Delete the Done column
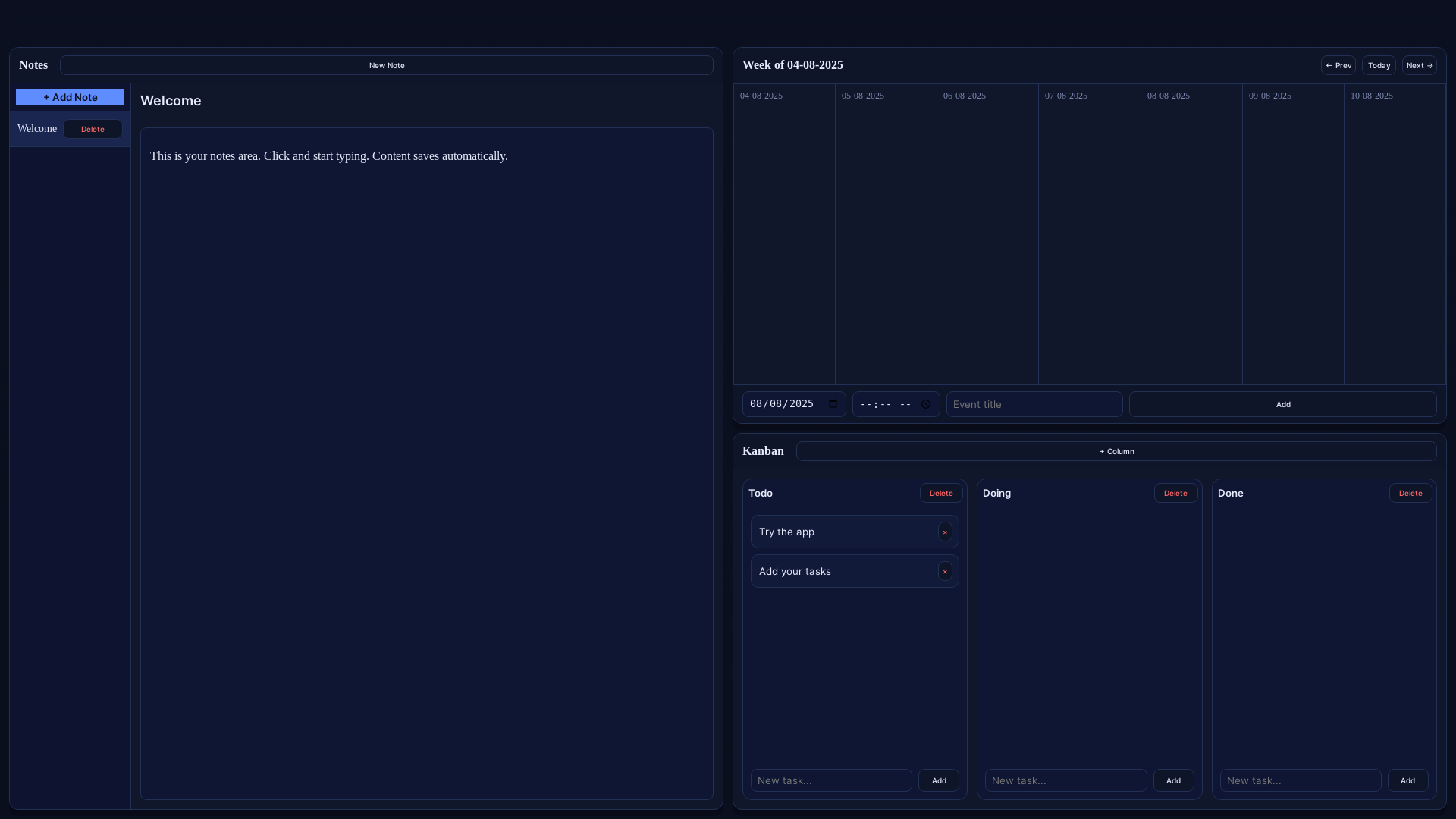The image size is (1456, 819). (1410, 493)
